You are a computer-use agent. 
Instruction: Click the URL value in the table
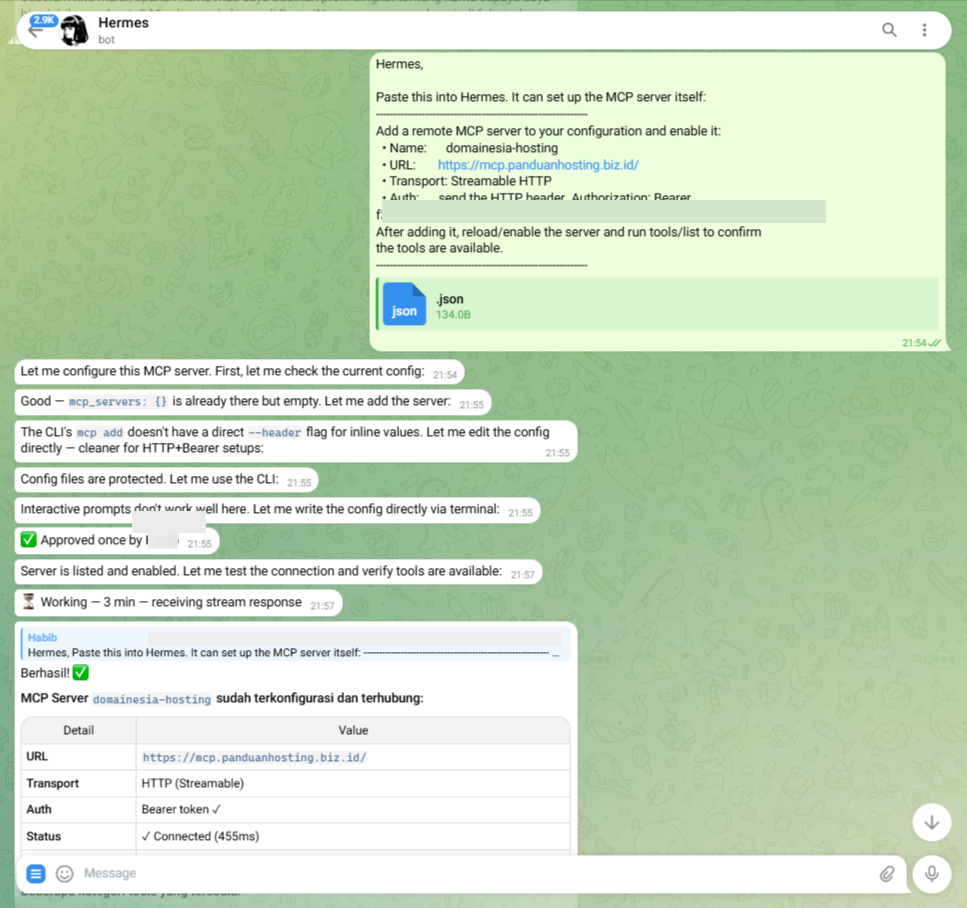coord(254,757)
